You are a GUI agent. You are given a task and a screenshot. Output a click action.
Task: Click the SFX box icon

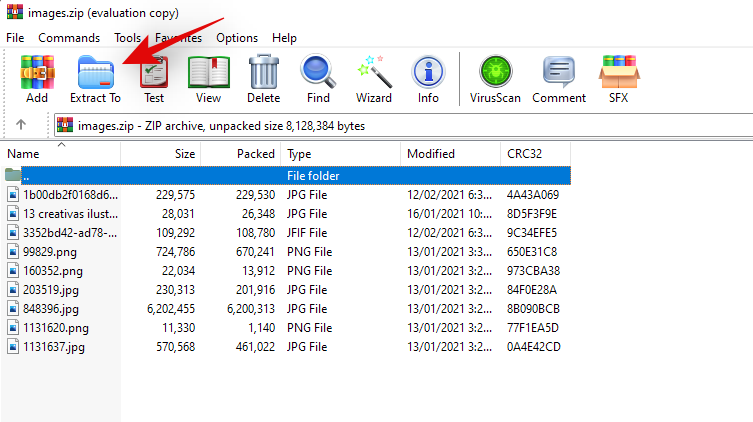point(619,72)
